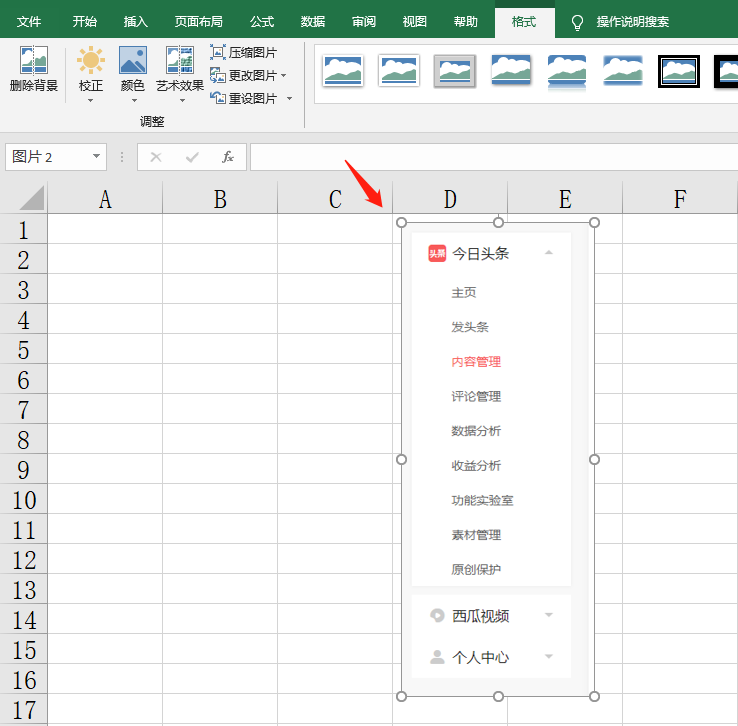738x726 pixels.
Task: Click 更改图片 change picture
Action: 243,75
